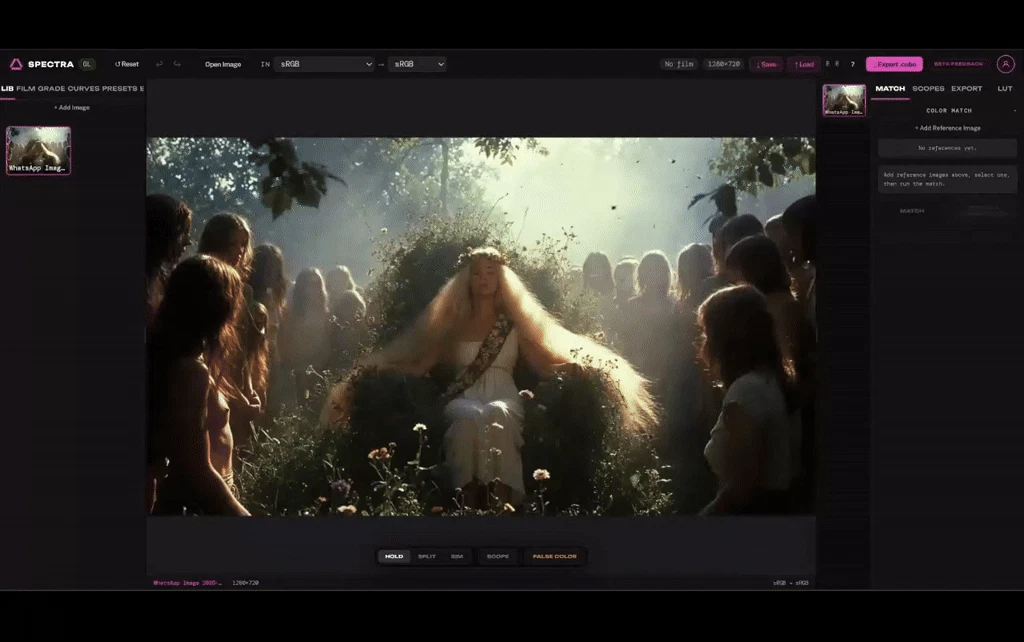Switch to the GRADE tab
The width and height of the screenshot is (1024, 642).
click(51, 88)
